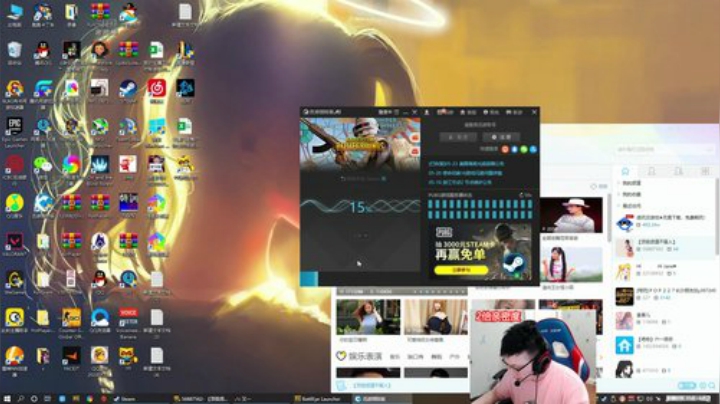
Task: Open the Steam shortcut on the desktop
Action: click(x=128, y=91)
